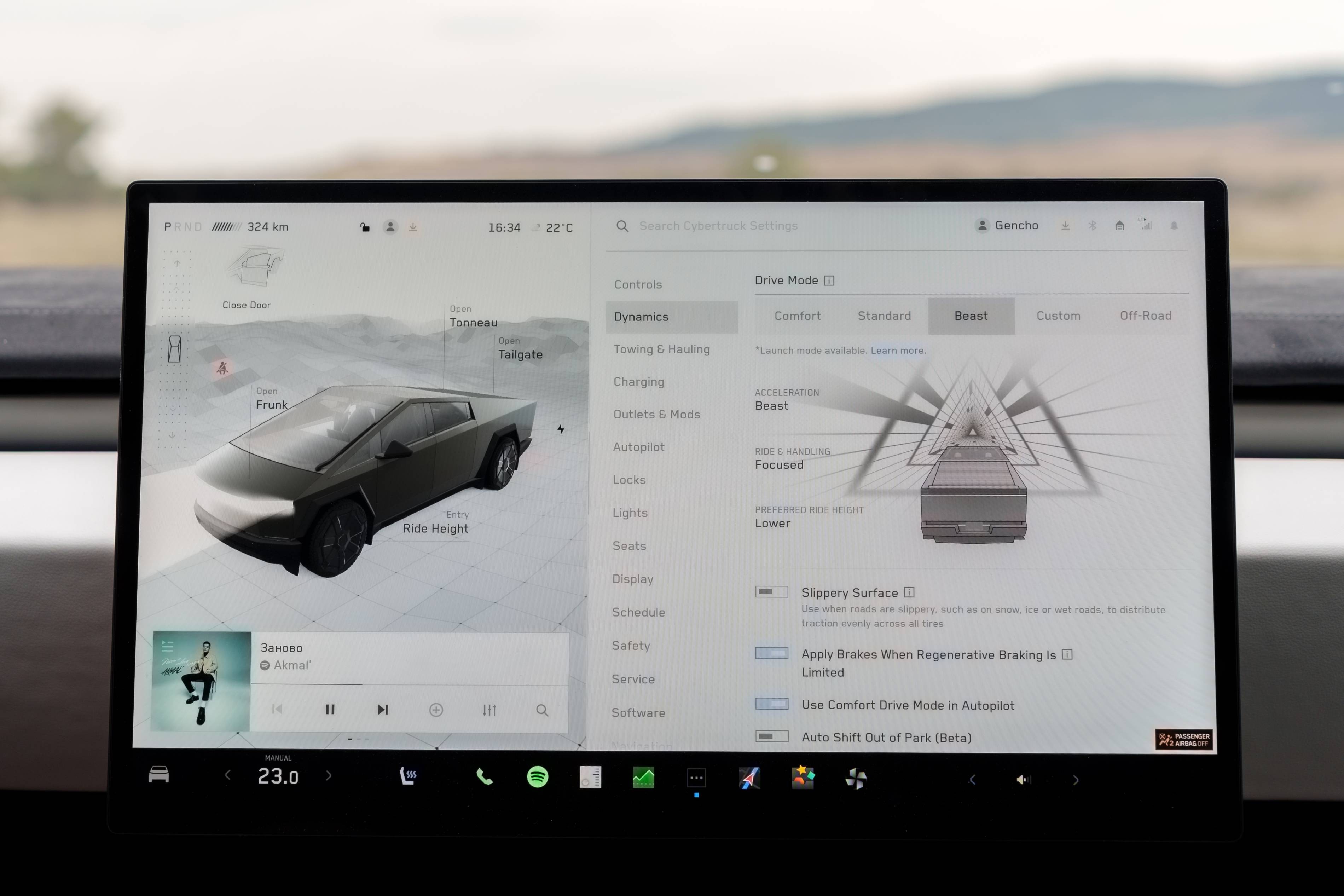The image size is (1344, 896).
Task: Tap the phone icon in the bottom bar
Action: tap(484, 776)
